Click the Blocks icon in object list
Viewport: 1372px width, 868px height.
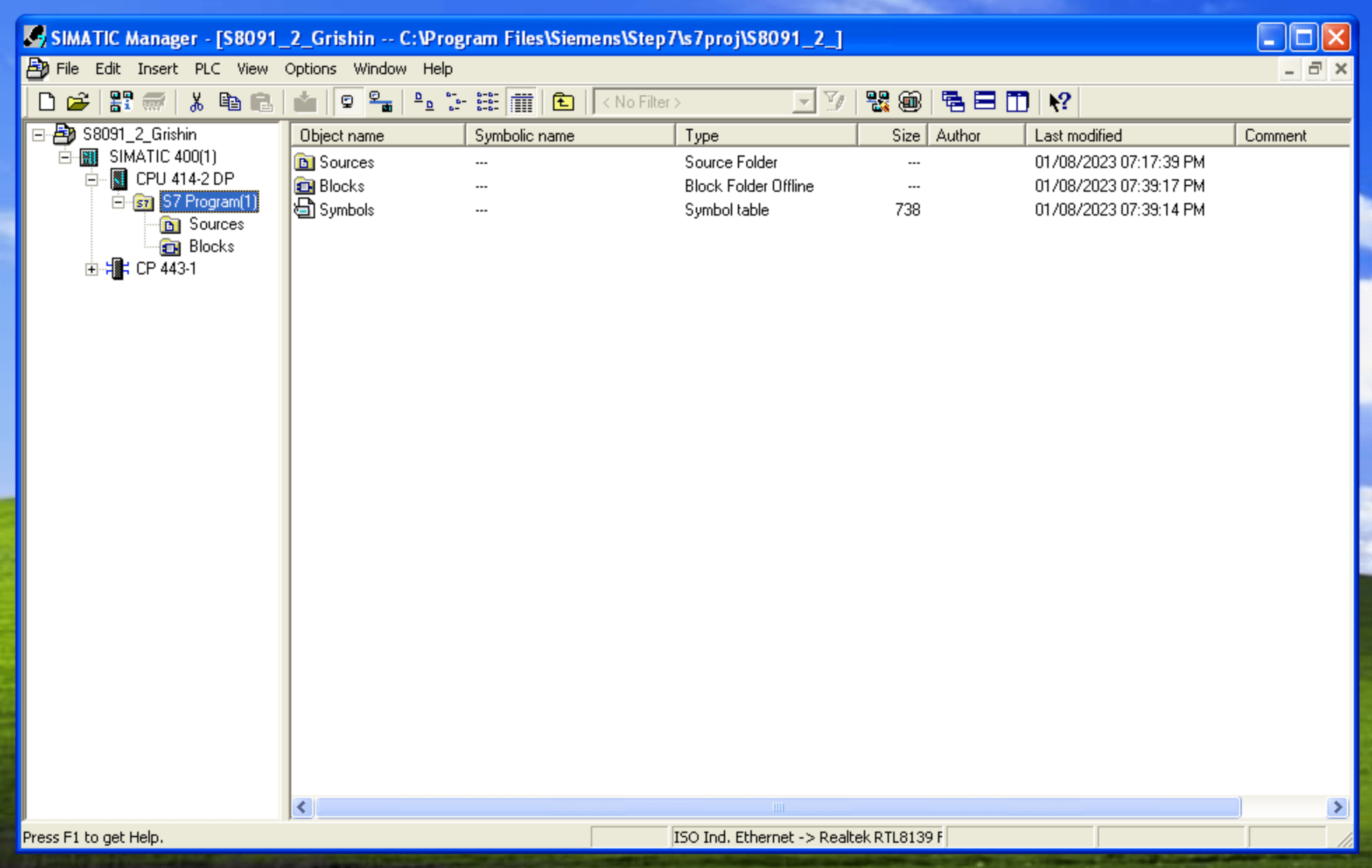(x=304, y=186)
